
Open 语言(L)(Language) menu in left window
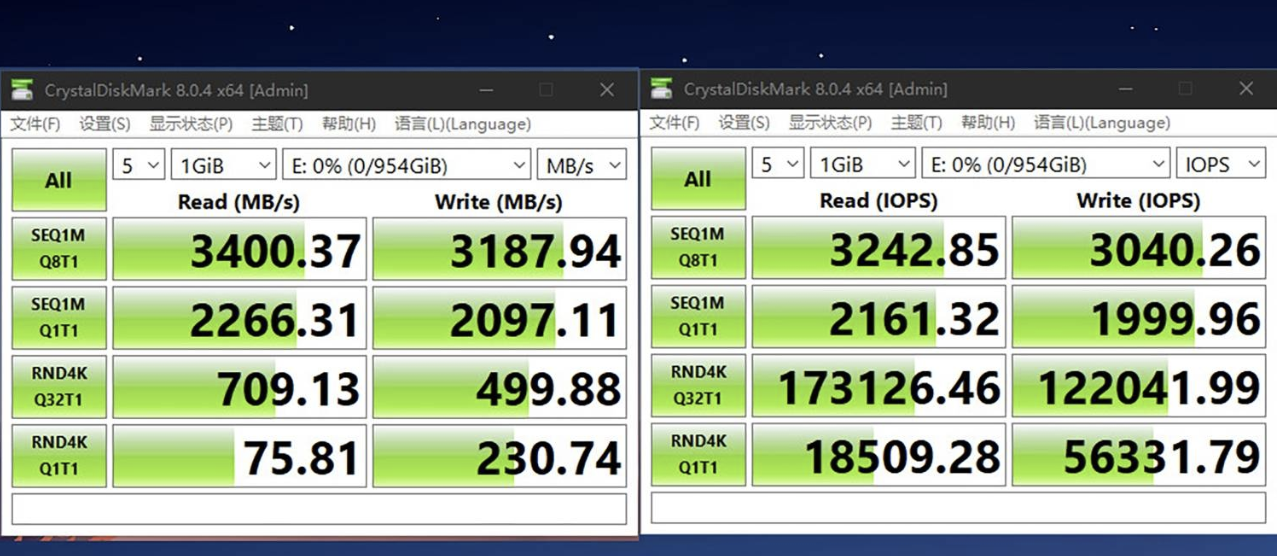tap(463, 124)
